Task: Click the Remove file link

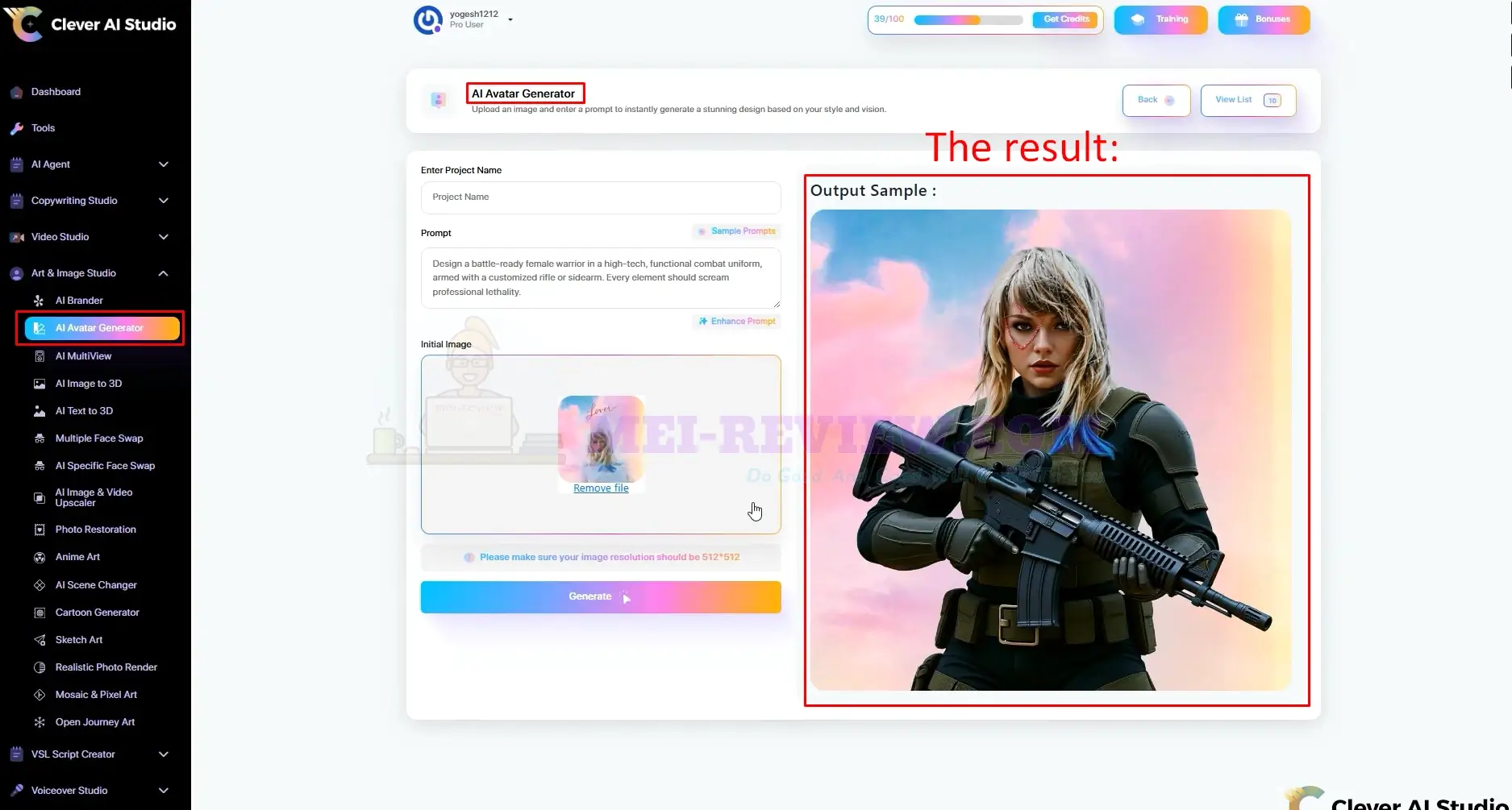Action: coord(601,488)
